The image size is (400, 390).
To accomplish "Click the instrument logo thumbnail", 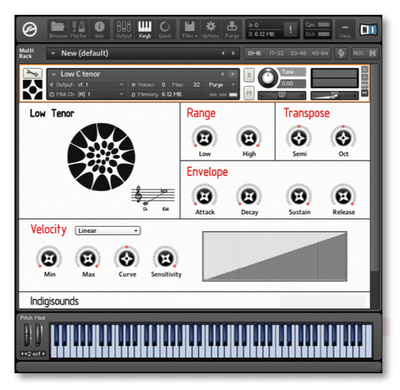I will coord(32,89).
